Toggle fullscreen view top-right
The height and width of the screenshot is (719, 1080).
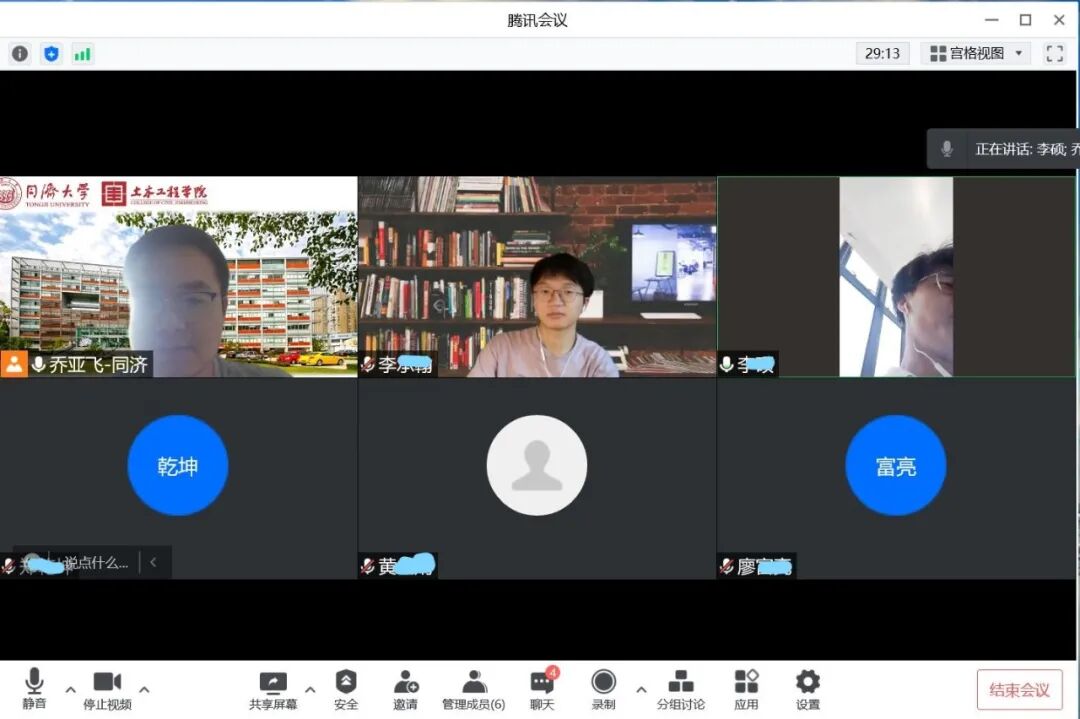coord(1054,53)
